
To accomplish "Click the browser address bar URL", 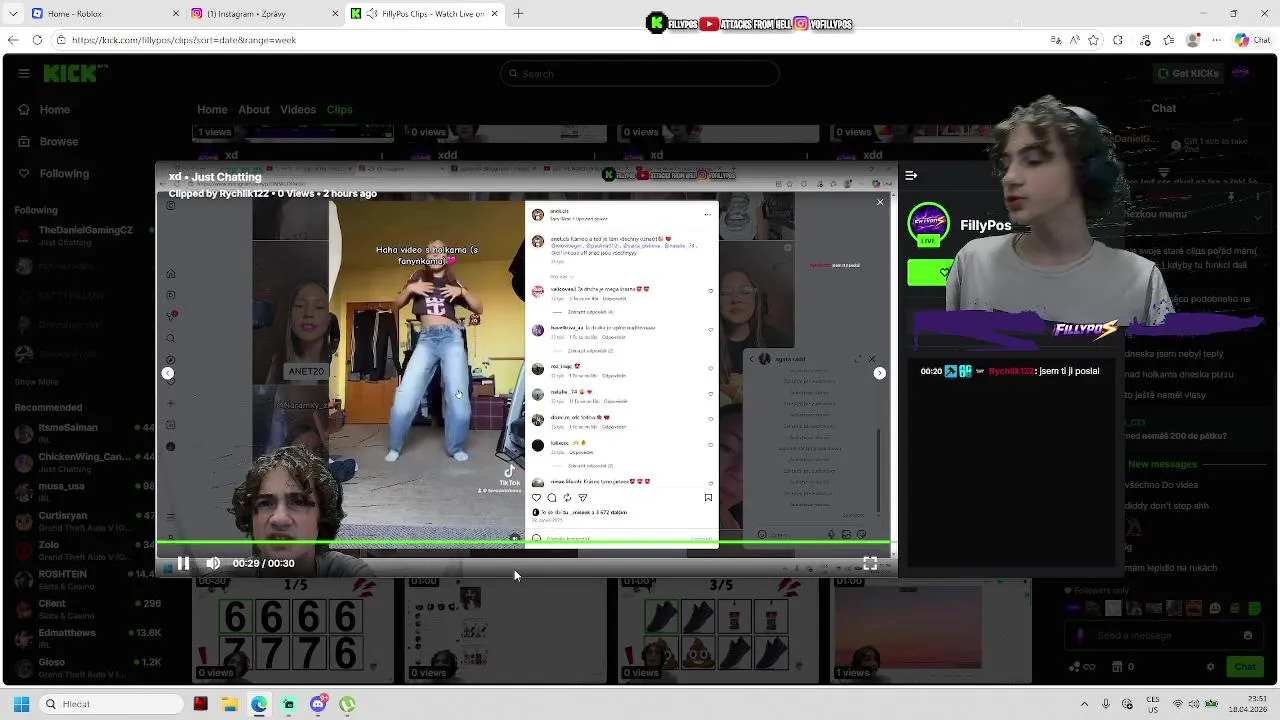I will click(x=184, y=40).
